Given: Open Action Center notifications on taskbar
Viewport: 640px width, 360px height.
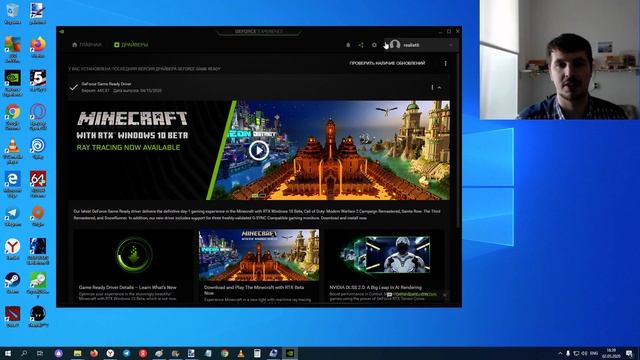Looking at the screenshot, I should [x=630, y=353].
